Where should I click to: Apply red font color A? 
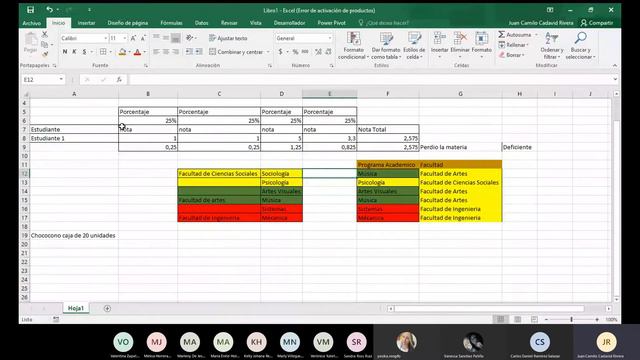pyautogui.click(x=138, y=52)
